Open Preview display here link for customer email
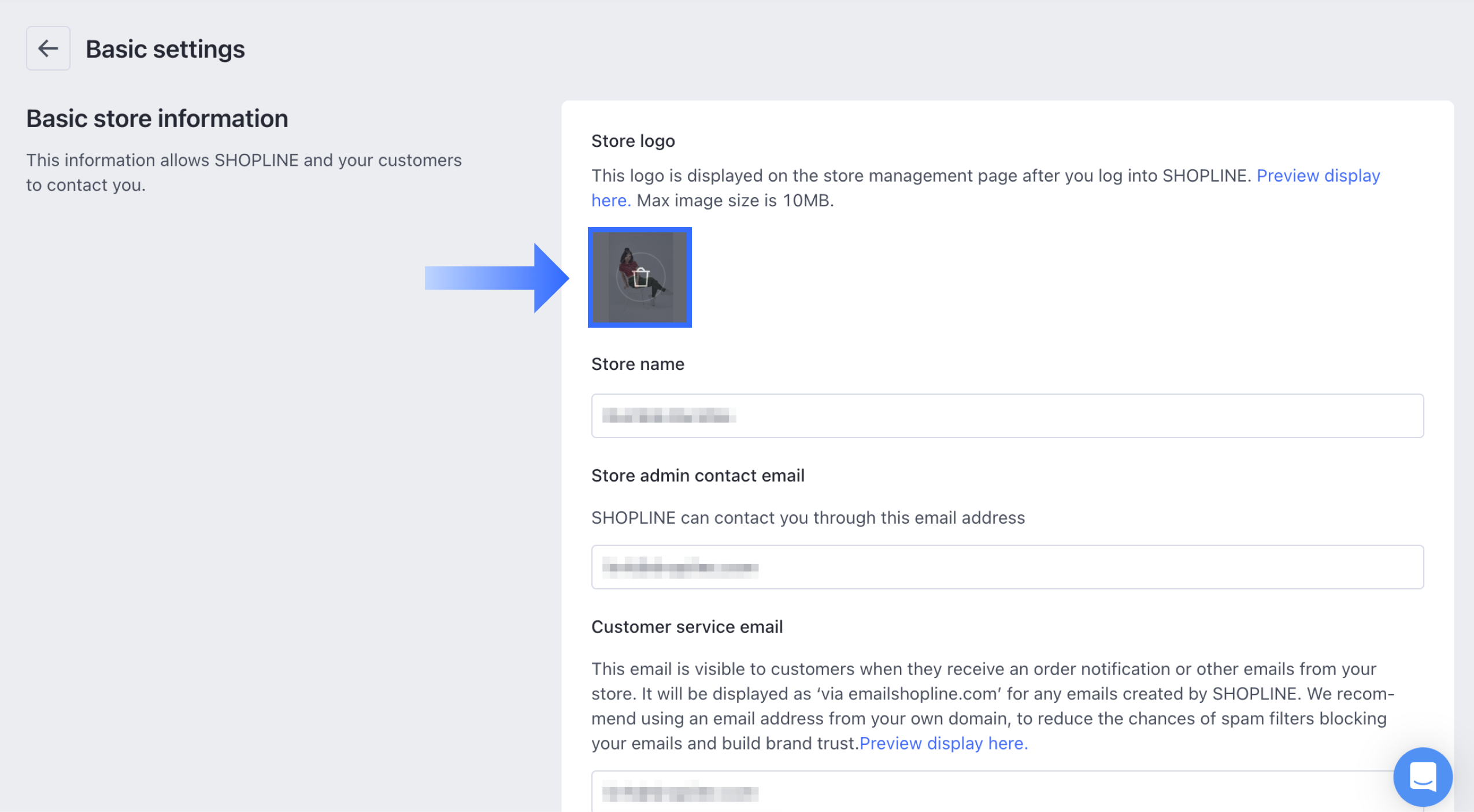The width and height of the screenshot is (1474, 812). click(x=943, y=743)
